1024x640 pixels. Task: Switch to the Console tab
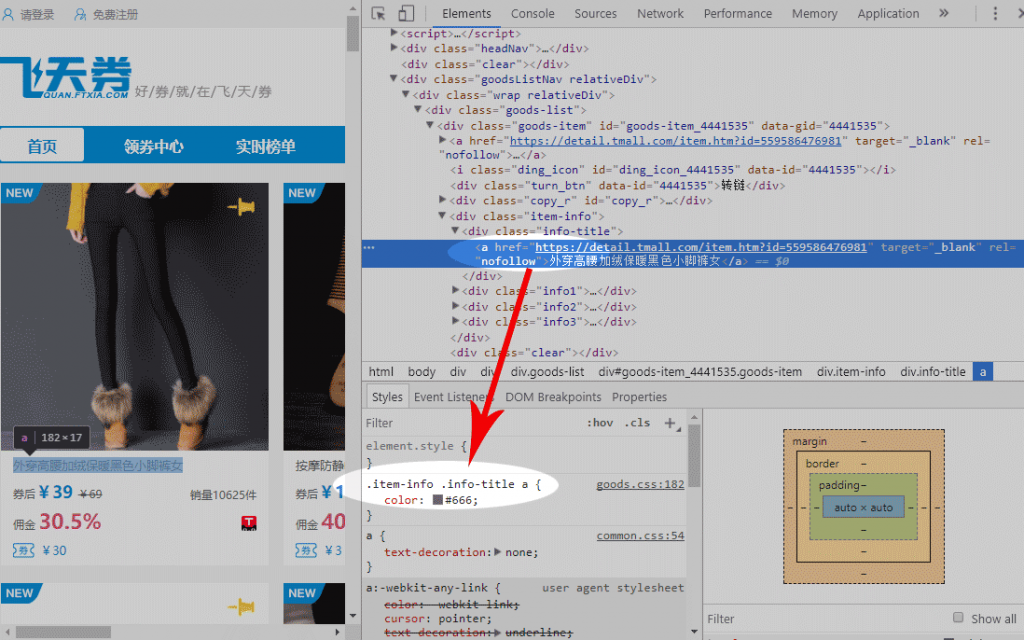click(532, 14)
